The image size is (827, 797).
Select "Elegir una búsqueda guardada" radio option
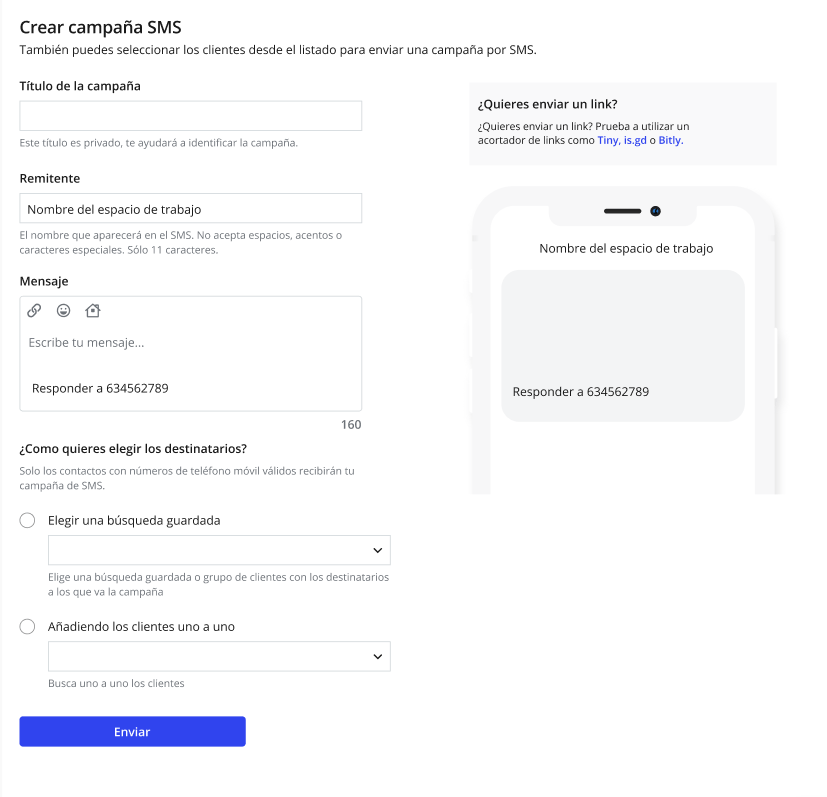click(x=28, y=520)
